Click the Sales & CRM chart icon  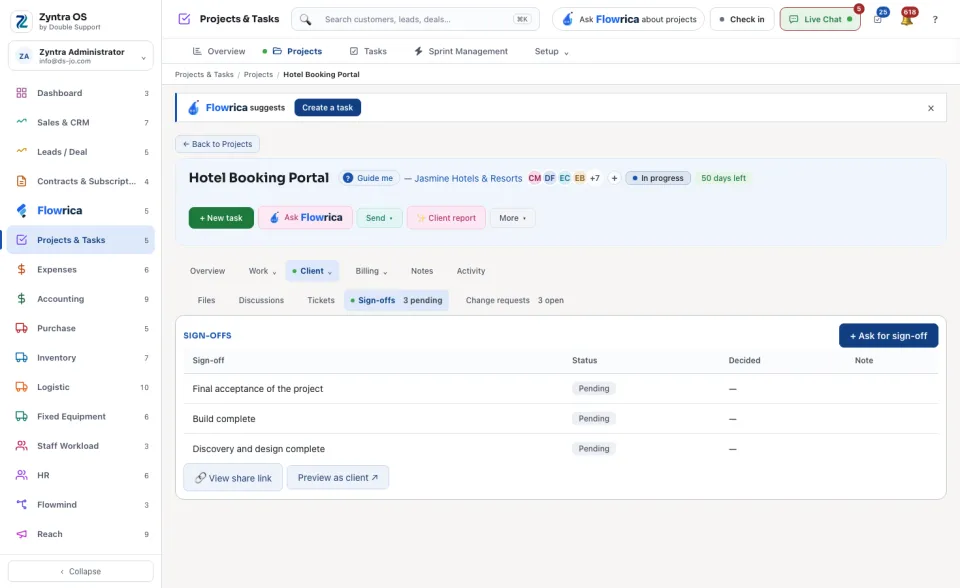pyautogui.click(x=21, y=122)
